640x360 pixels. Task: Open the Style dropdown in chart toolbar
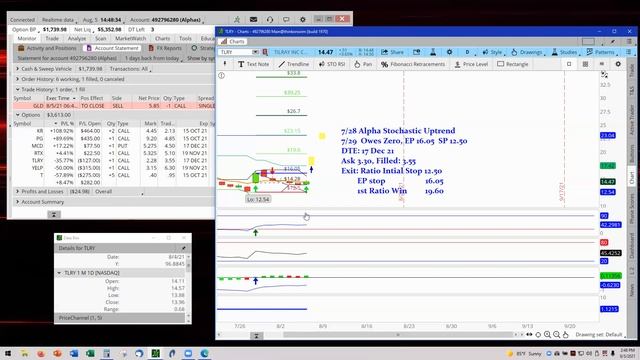[493, 52]
